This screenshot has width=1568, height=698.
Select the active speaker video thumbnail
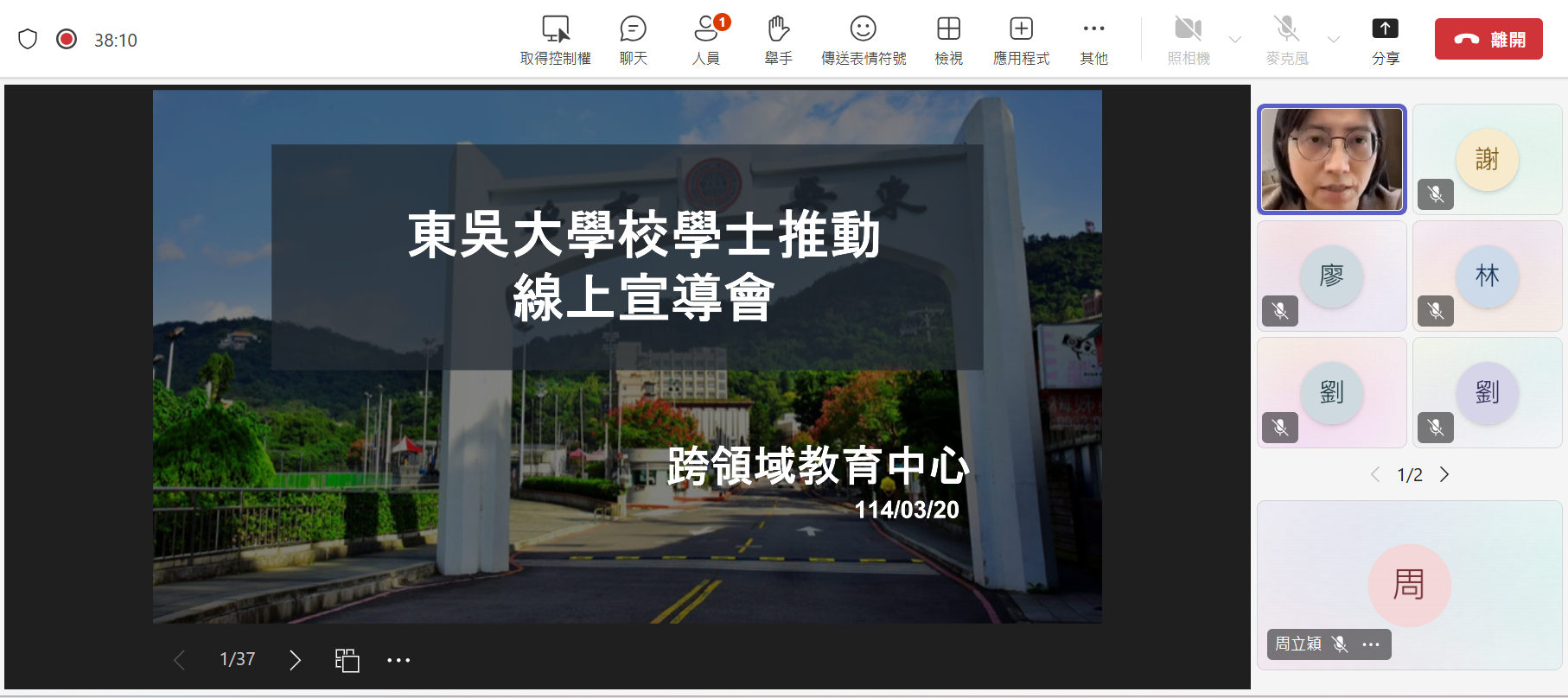(x=1332, y=160)
